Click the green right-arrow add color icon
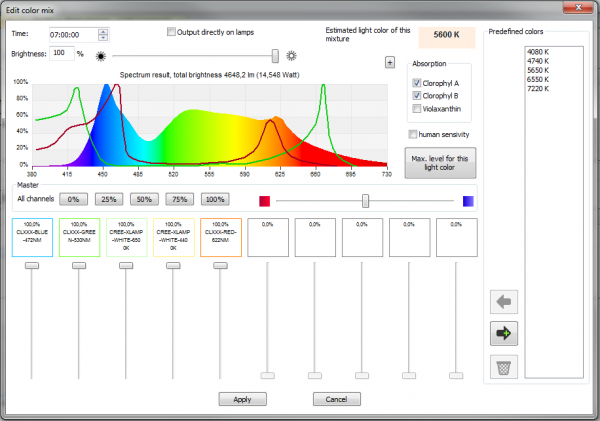Image resolution: width=600 pixels, height=421 pixels. [504, 334]
